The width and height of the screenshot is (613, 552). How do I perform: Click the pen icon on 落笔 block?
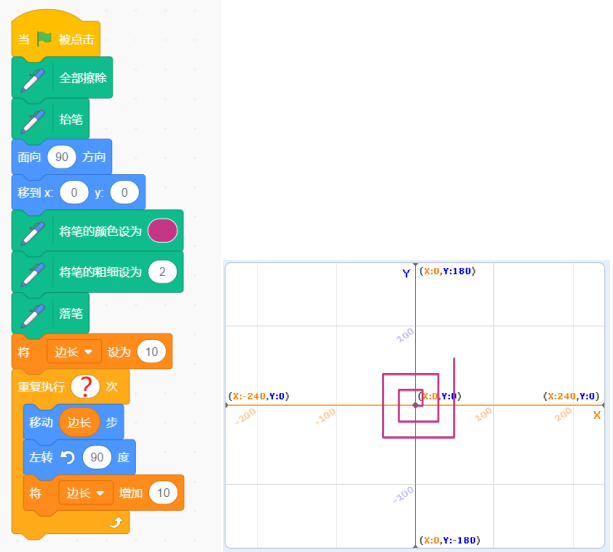coord(33,313)
